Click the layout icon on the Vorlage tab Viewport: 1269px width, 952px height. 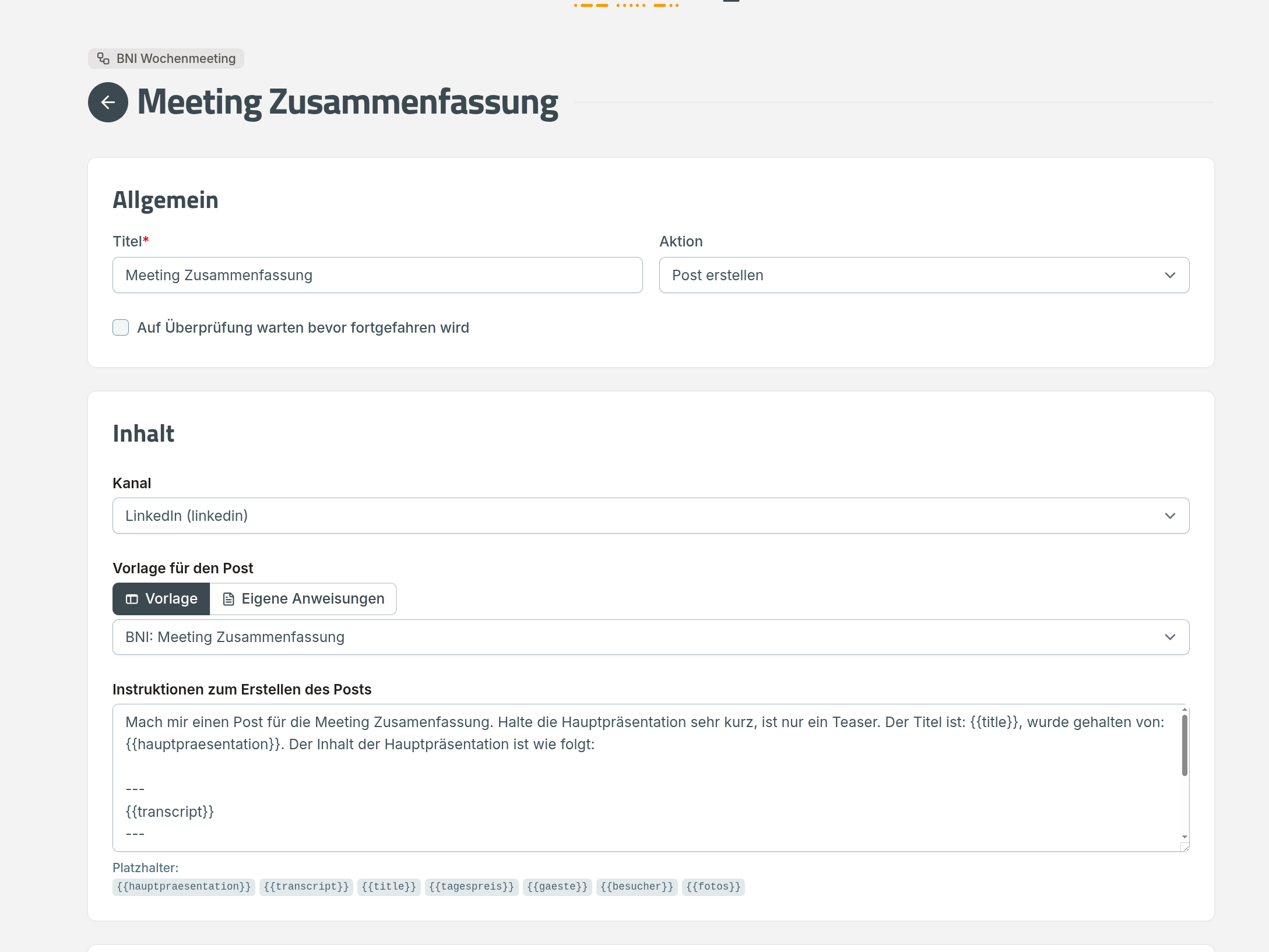point(132,599)
